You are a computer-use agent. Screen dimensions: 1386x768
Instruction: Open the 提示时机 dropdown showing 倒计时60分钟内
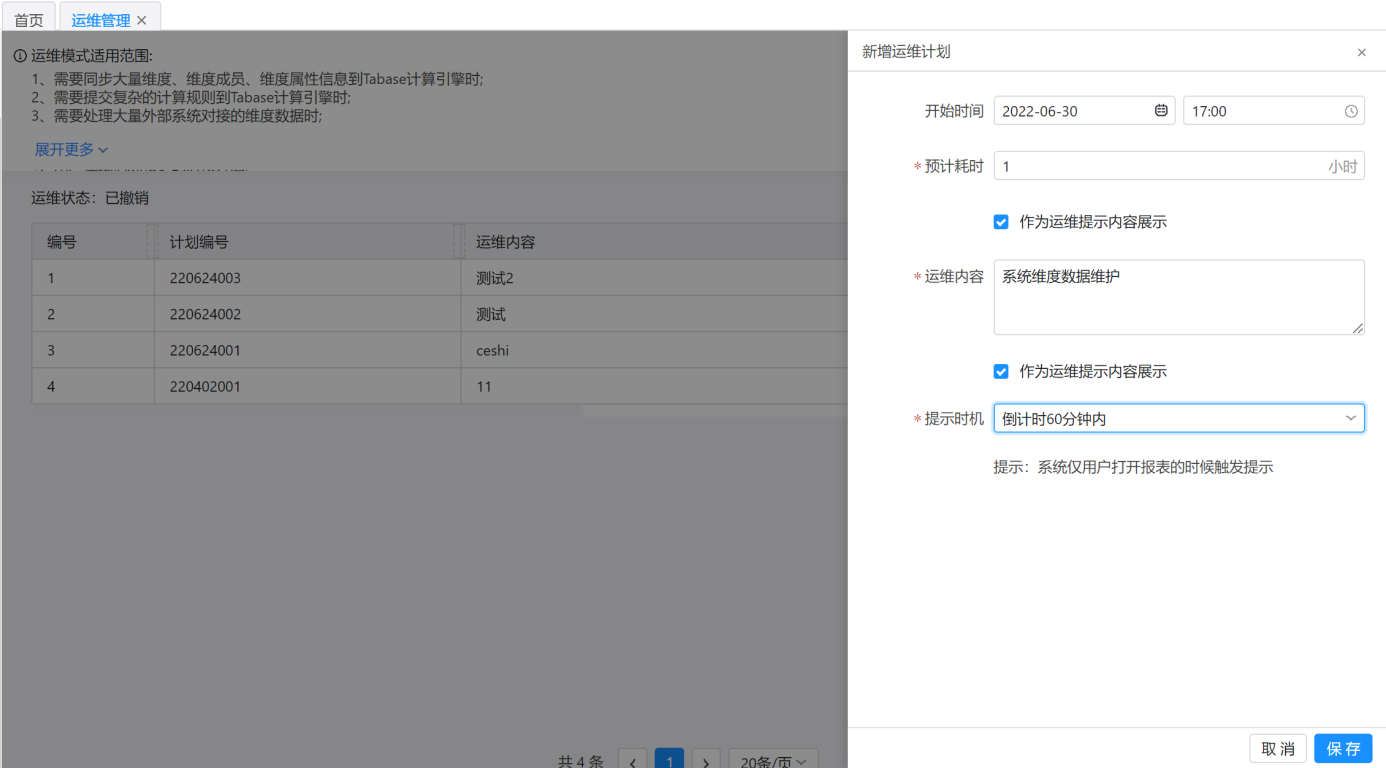click(1178, 419)
